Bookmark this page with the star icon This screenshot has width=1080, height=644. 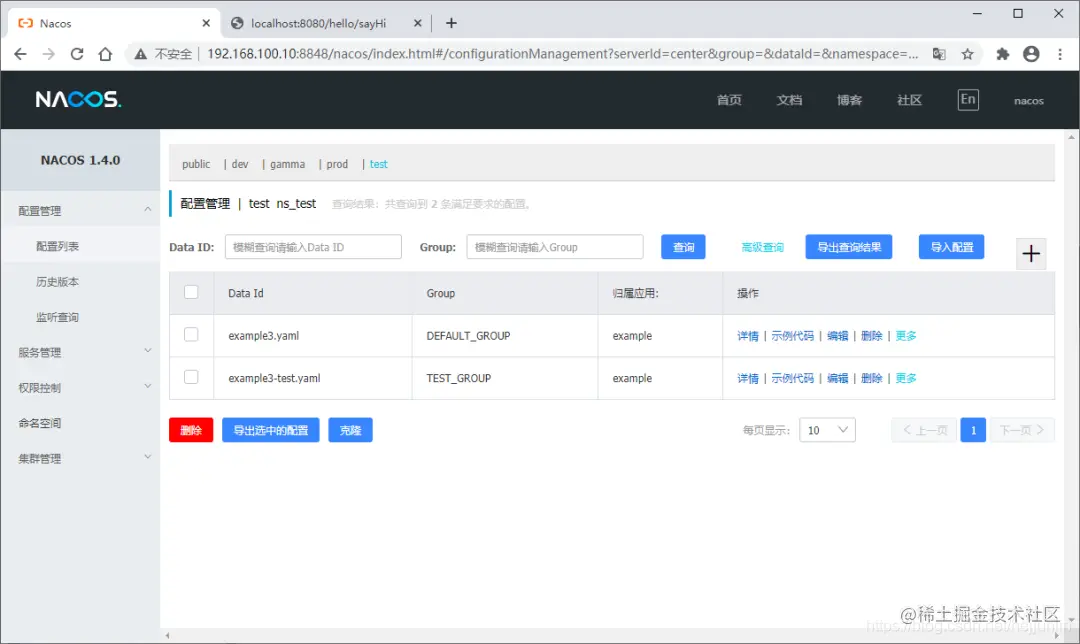point(968,54)
